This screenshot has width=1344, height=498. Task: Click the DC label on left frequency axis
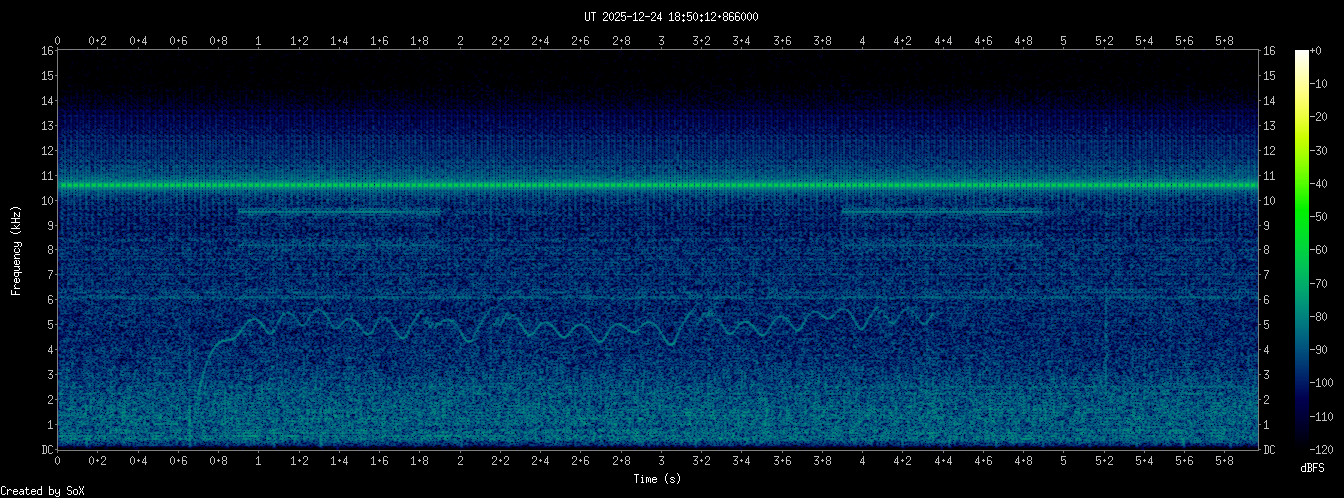[x=47, y=450]
